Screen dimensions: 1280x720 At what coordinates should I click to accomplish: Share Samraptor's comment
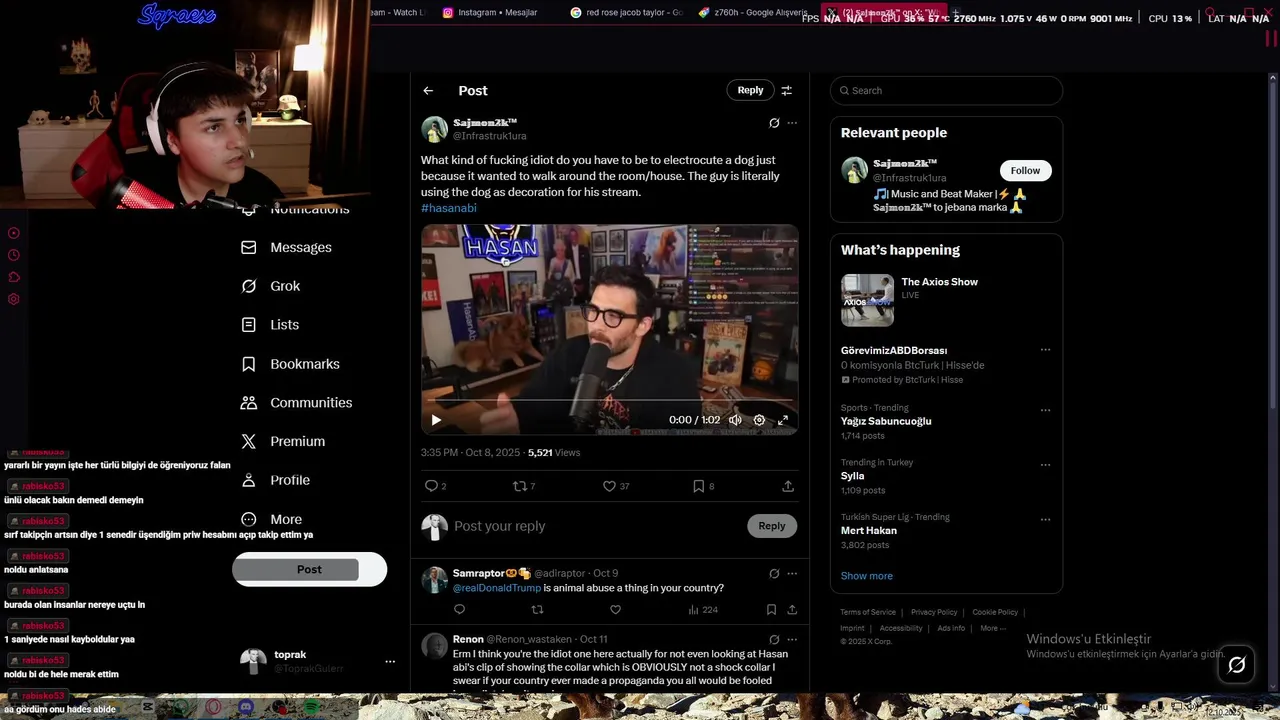point(792,609)
